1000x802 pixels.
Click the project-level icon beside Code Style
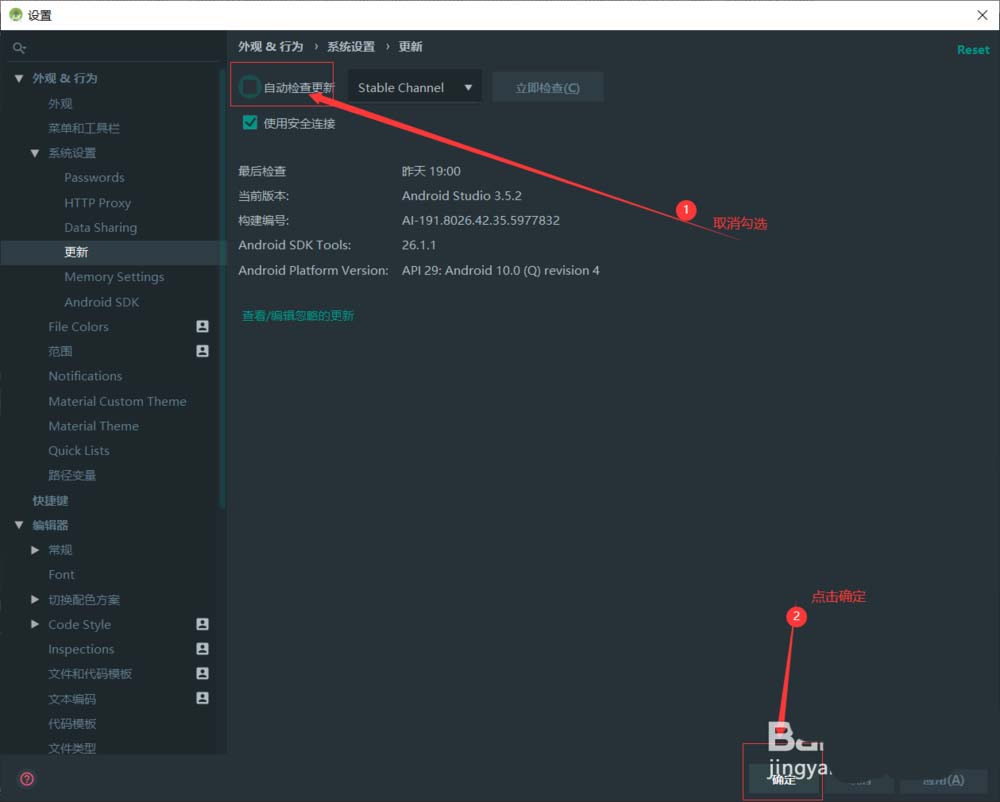point(202,624)
